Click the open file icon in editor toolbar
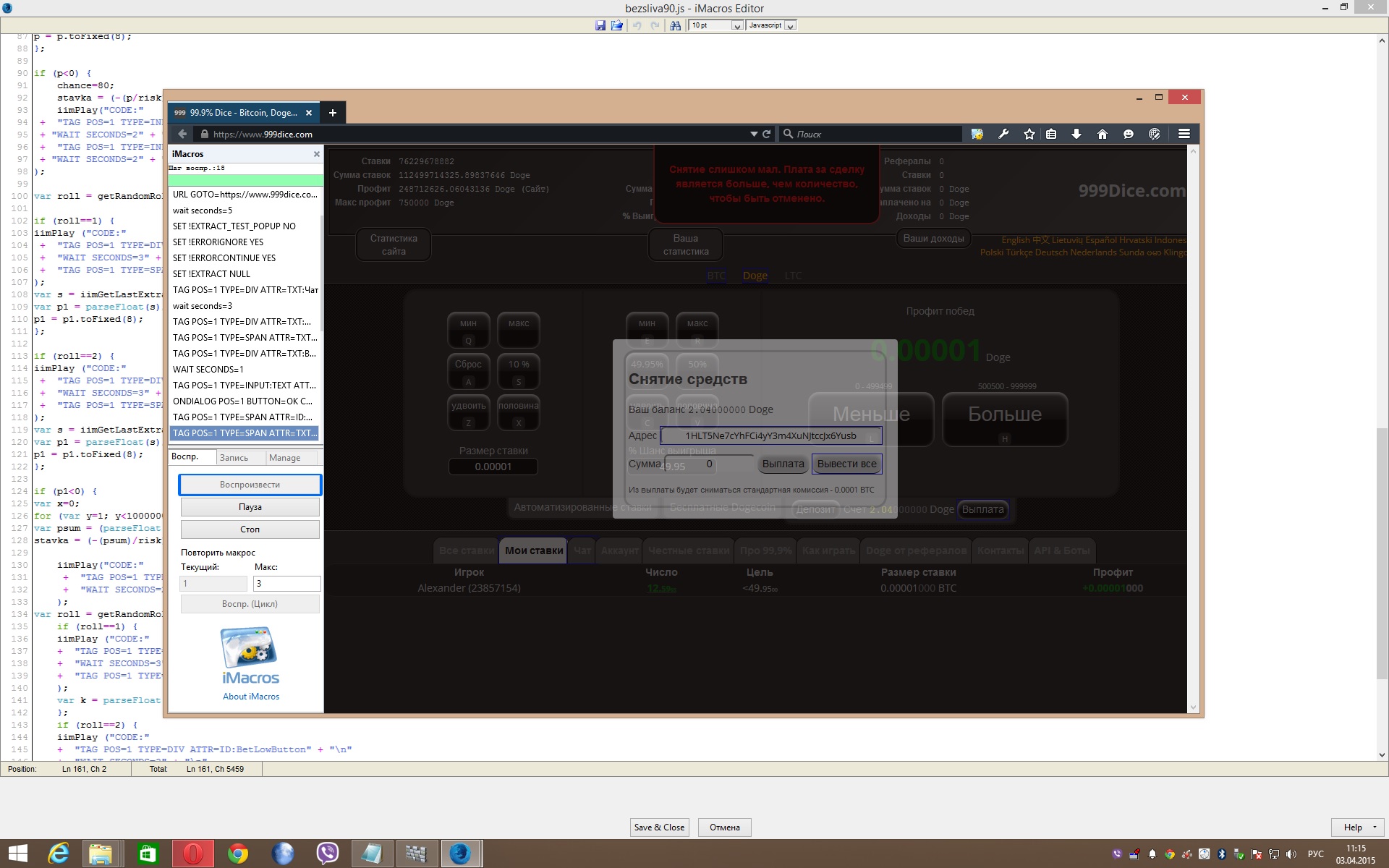 pyautogui.click(x=616, y=25)
